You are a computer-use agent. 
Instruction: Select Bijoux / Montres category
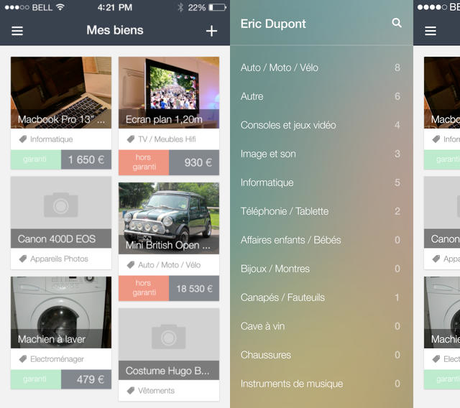pos(321,269)
